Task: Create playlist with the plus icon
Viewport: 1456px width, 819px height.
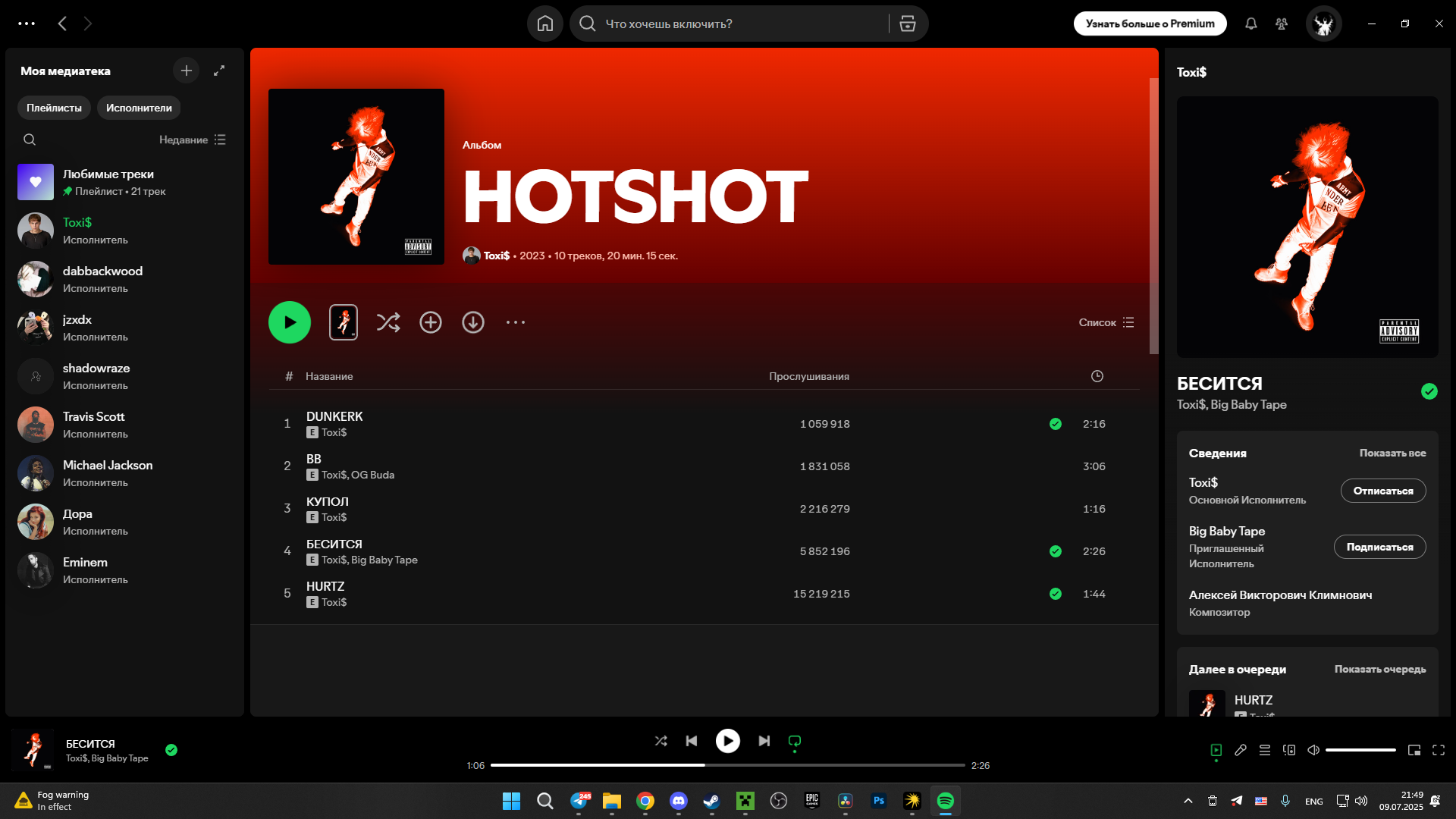Action: pyautogui.click(x=186, y=71)
